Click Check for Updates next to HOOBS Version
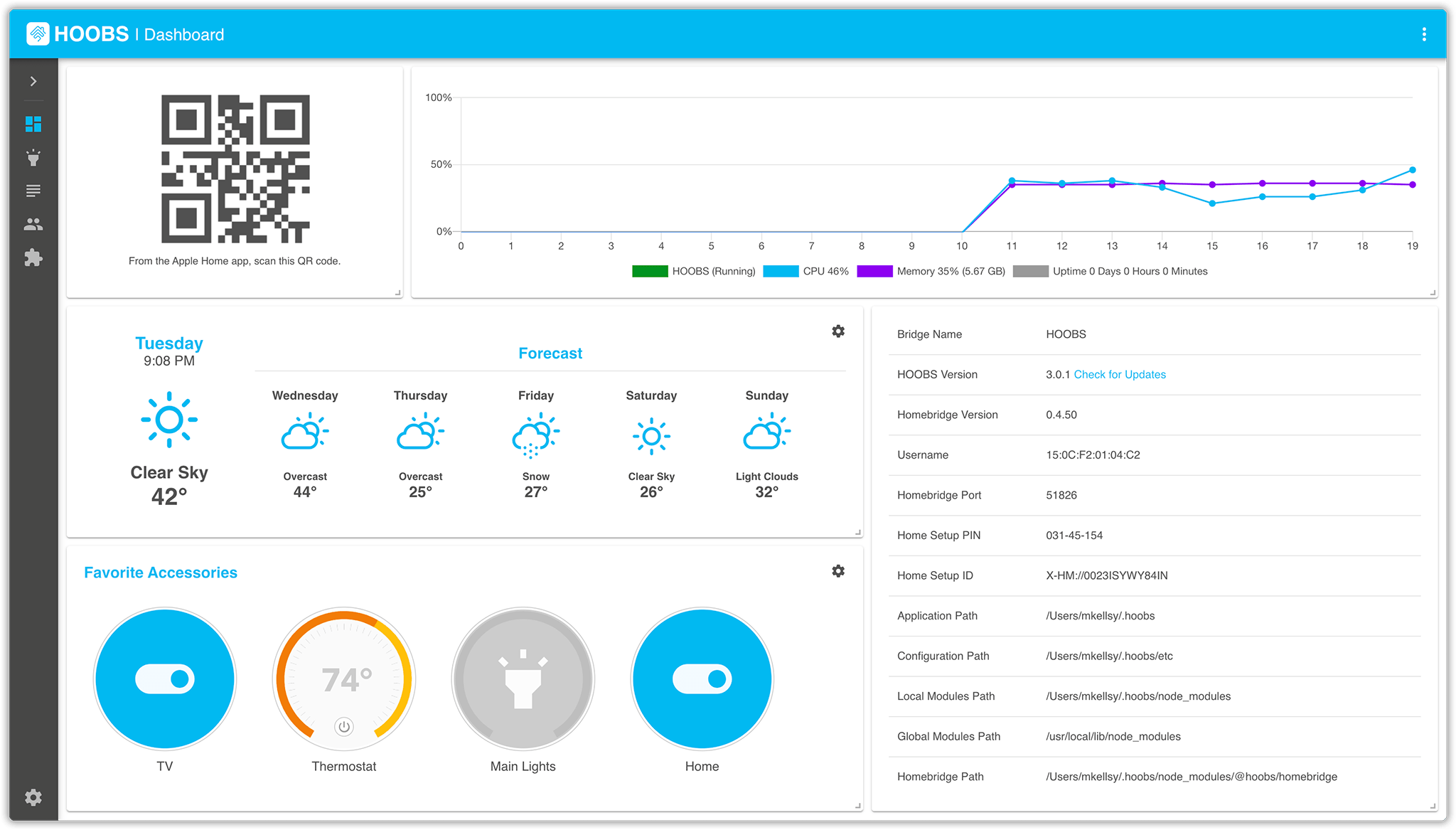 [x=1120, y=374]
